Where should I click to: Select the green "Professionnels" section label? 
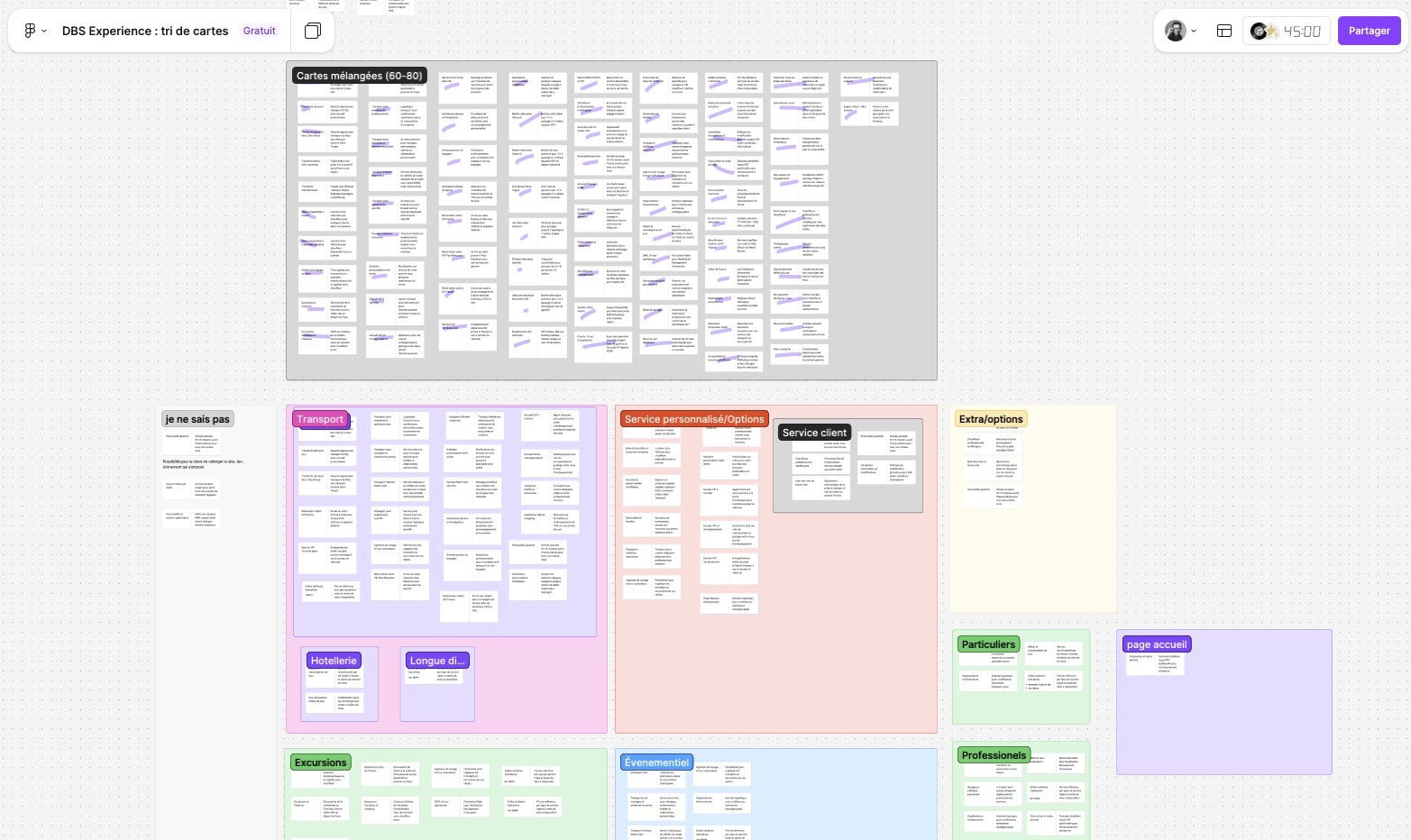[994, 755]
